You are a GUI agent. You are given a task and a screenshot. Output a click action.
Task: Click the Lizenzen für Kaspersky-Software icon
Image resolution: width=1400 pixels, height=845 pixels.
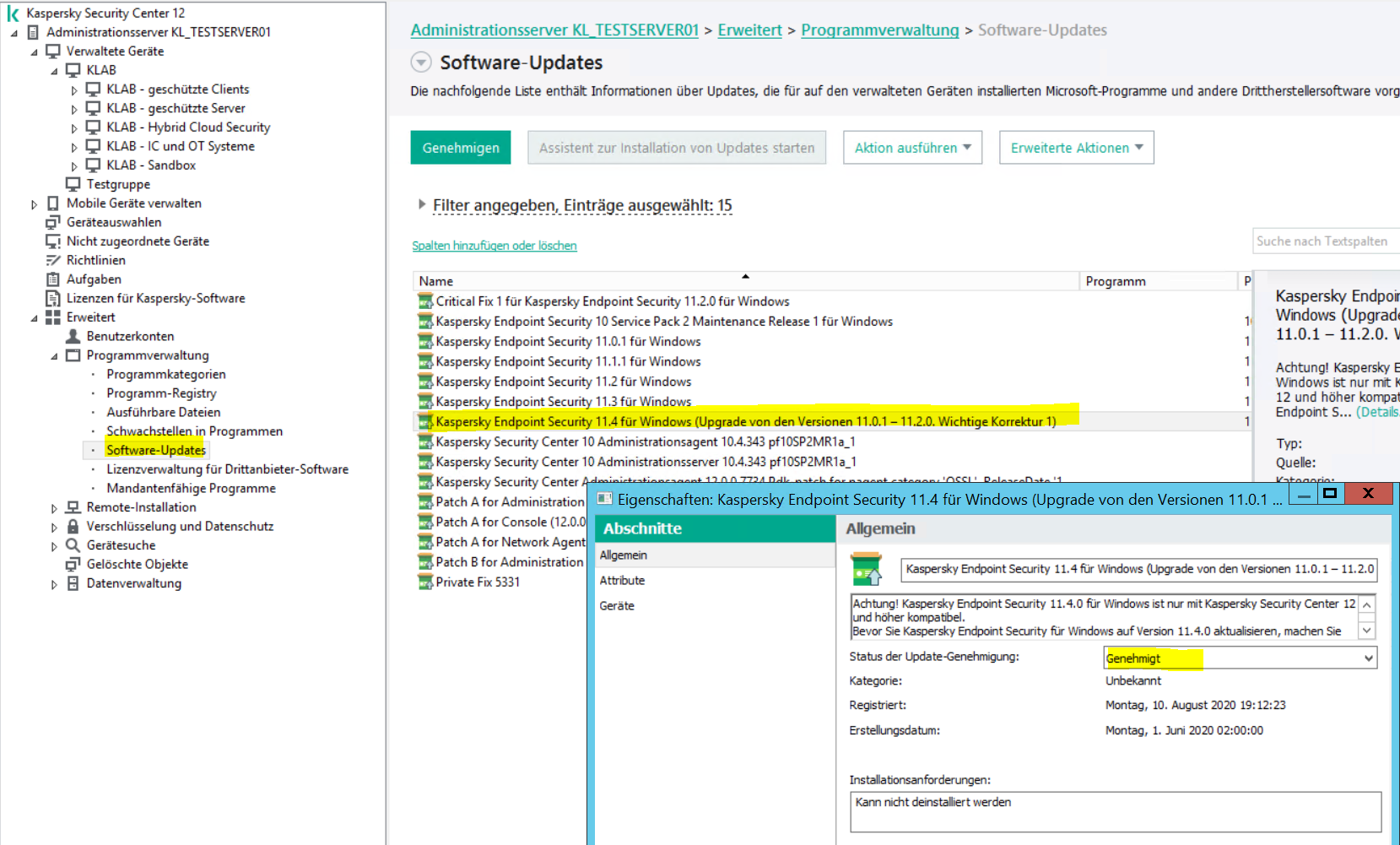53,298
